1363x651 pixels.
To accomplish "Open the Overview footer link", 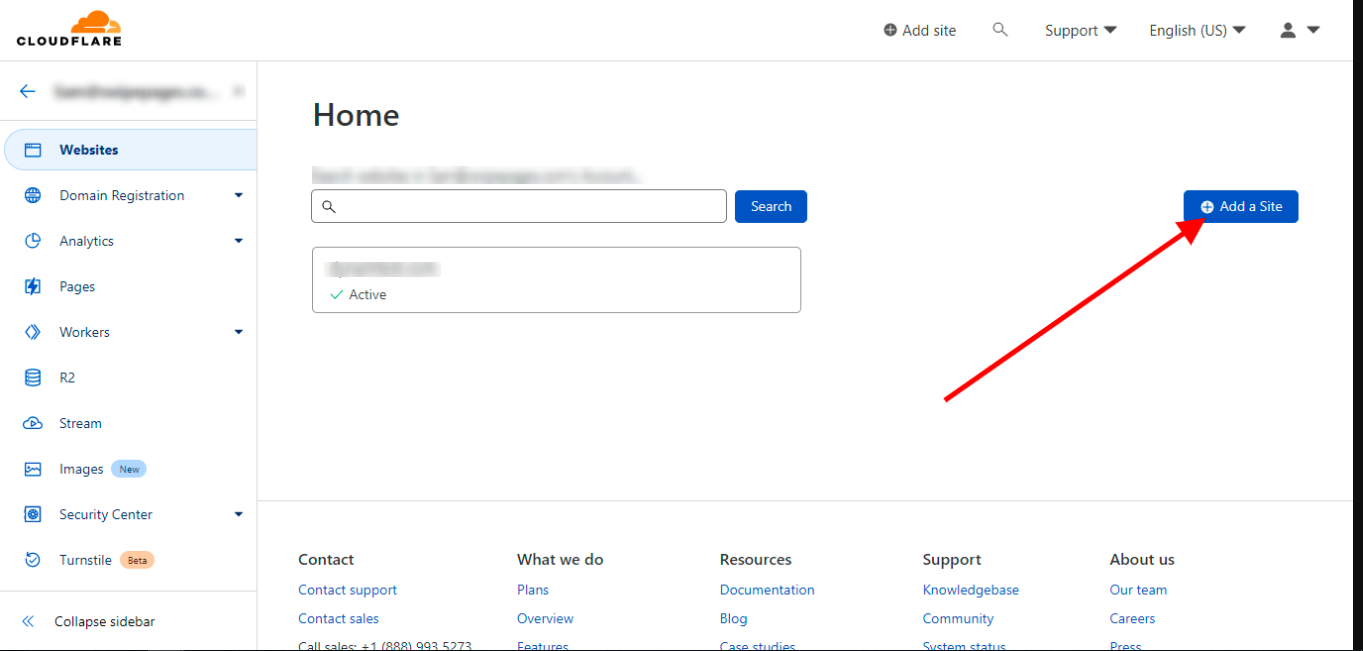I will 545,618.
